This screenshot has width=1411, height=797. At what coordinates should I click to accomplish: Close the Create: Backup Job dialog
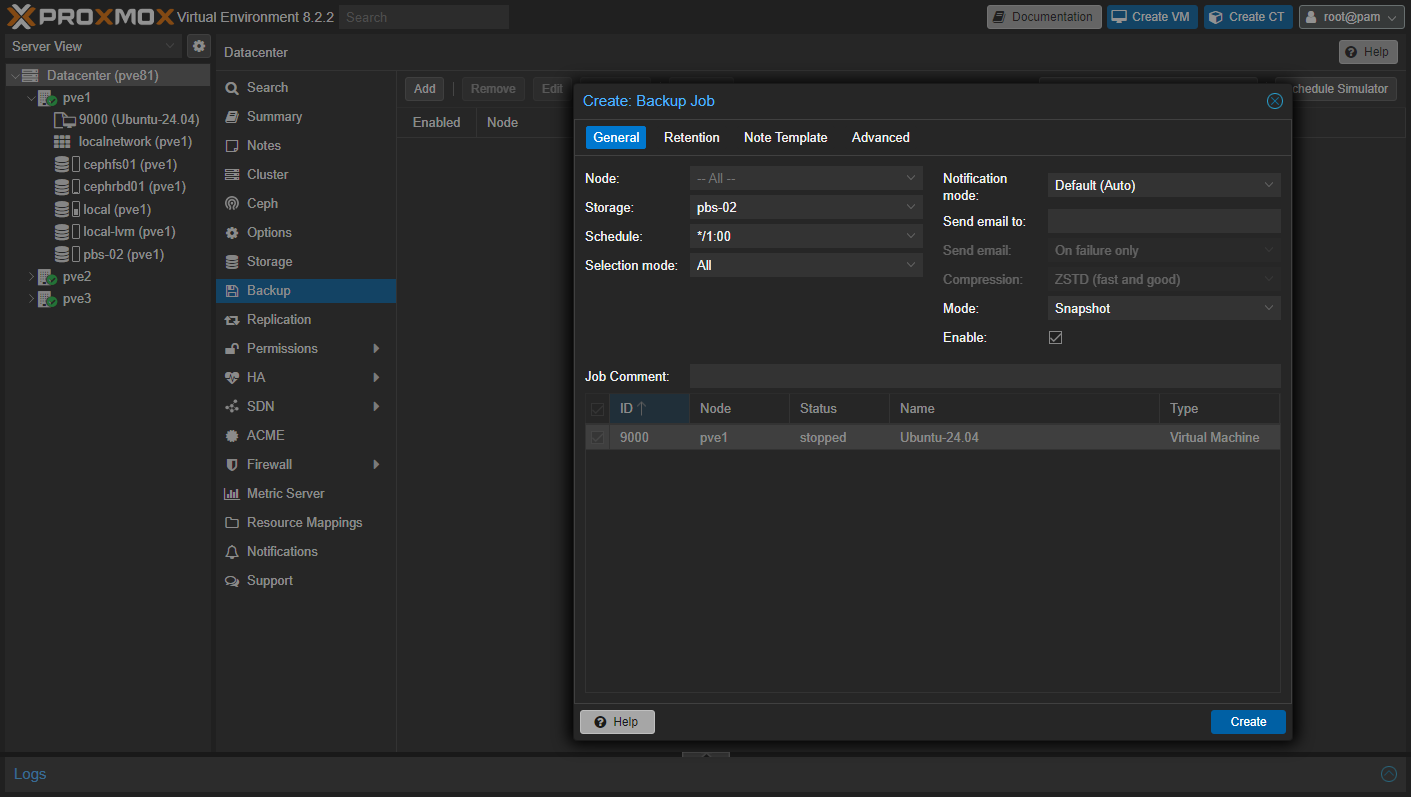click(x=1275, y=101)
